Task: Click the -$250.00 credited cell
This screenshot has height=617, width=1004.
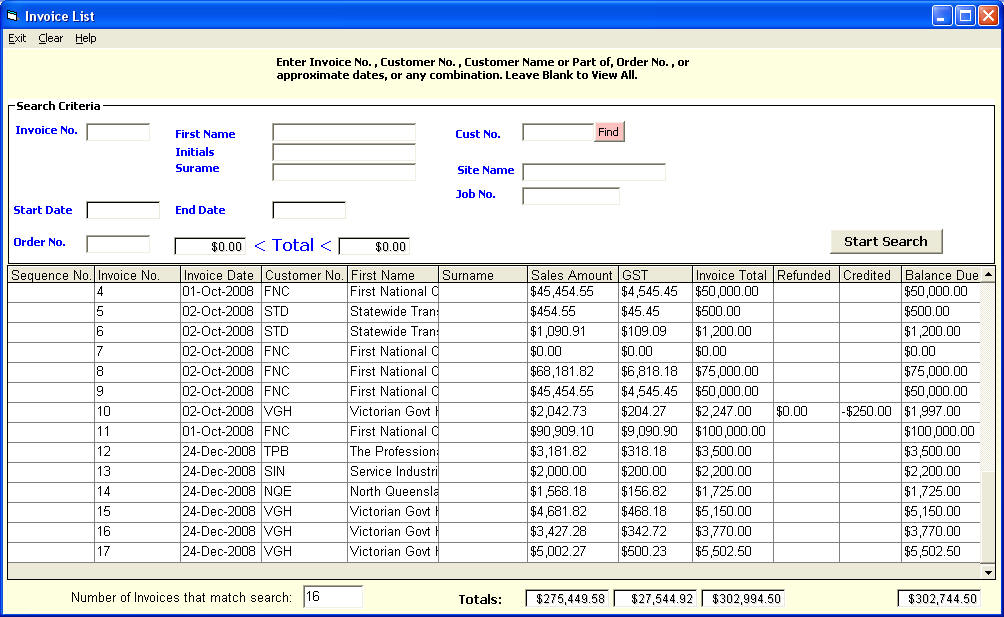Action: (x=870, y=412)
